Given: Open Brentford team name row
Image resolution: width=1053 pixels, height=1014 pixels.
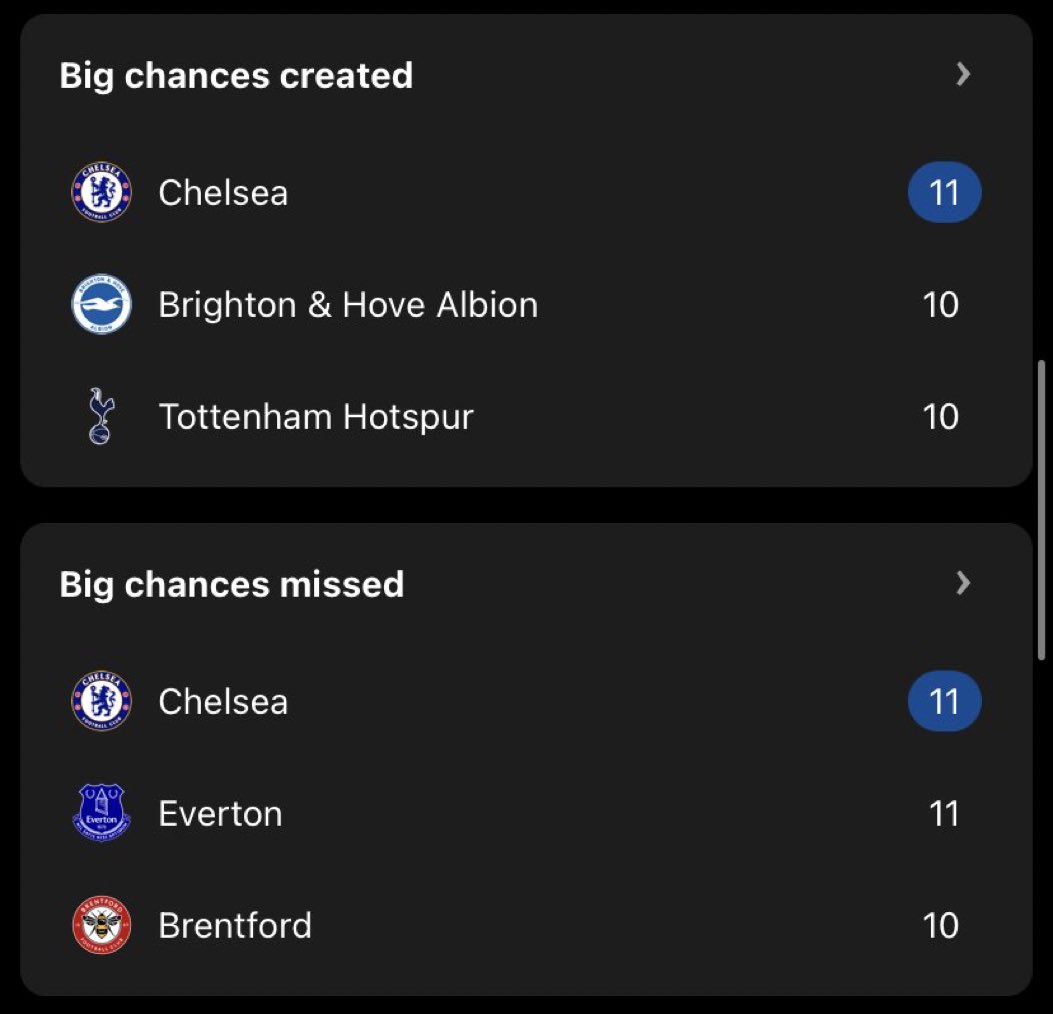Looking at the screenshot, I should 526,925.
